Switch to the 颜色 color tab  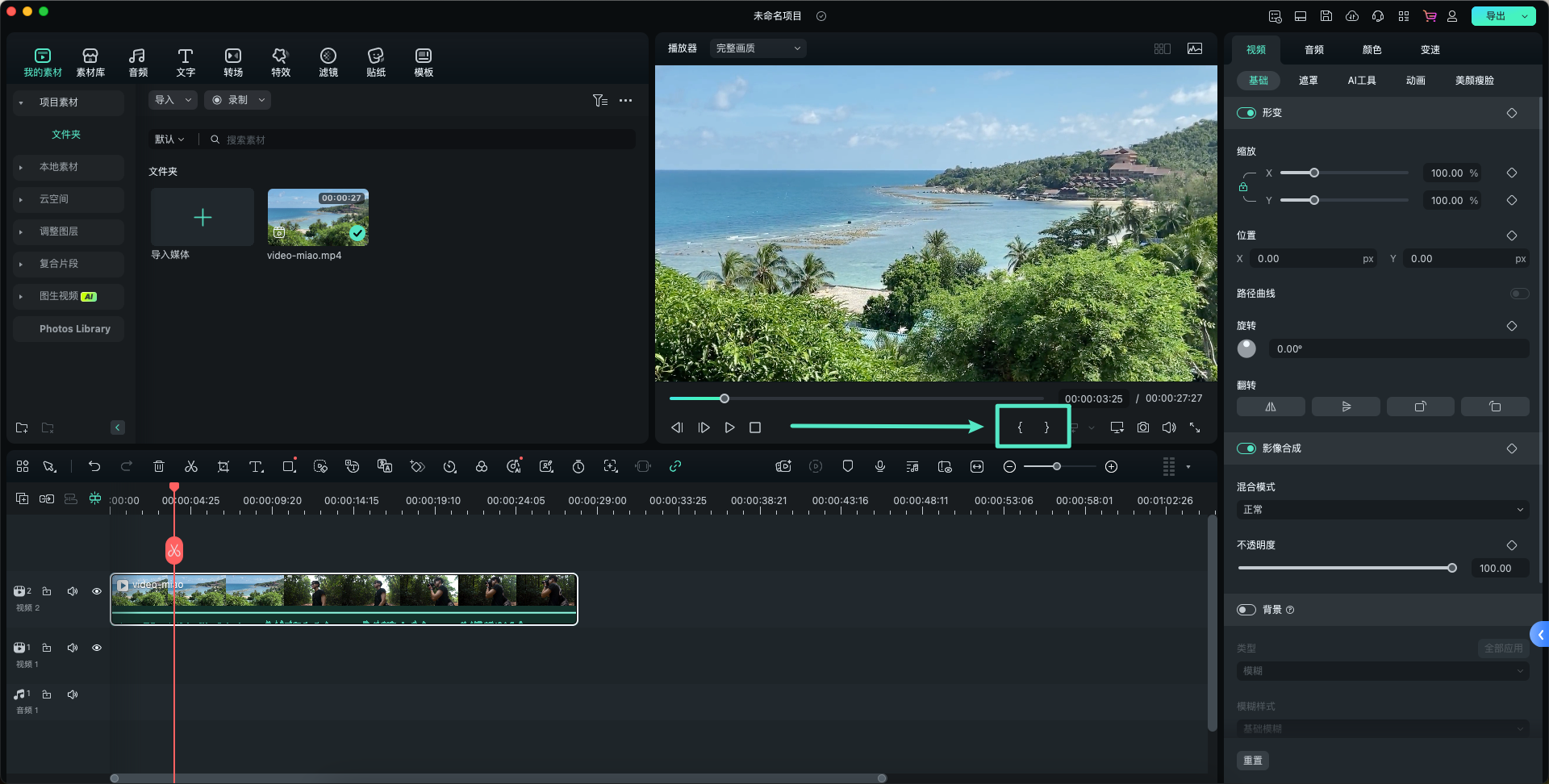coord(1372,50)
